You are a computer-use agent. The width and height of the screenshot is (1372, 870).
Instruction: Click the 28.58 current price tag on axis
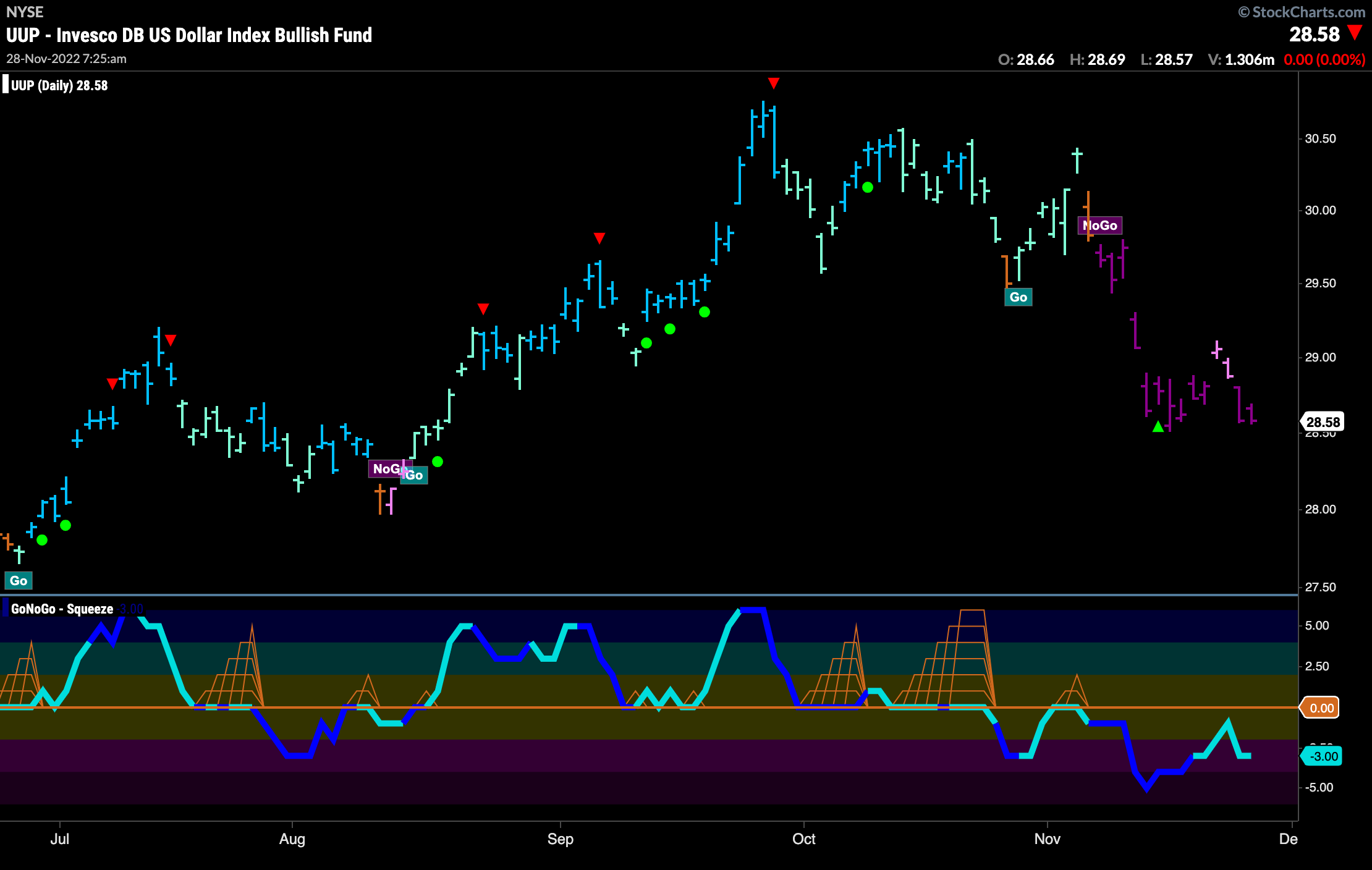pyautogui.click(x=1323, y=422)
